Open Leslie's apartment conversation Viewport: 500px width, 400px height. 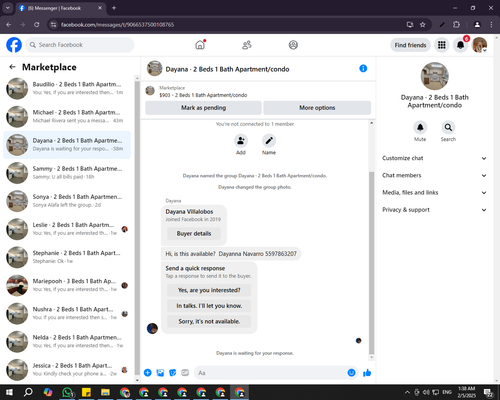click(x=67, y=229)
